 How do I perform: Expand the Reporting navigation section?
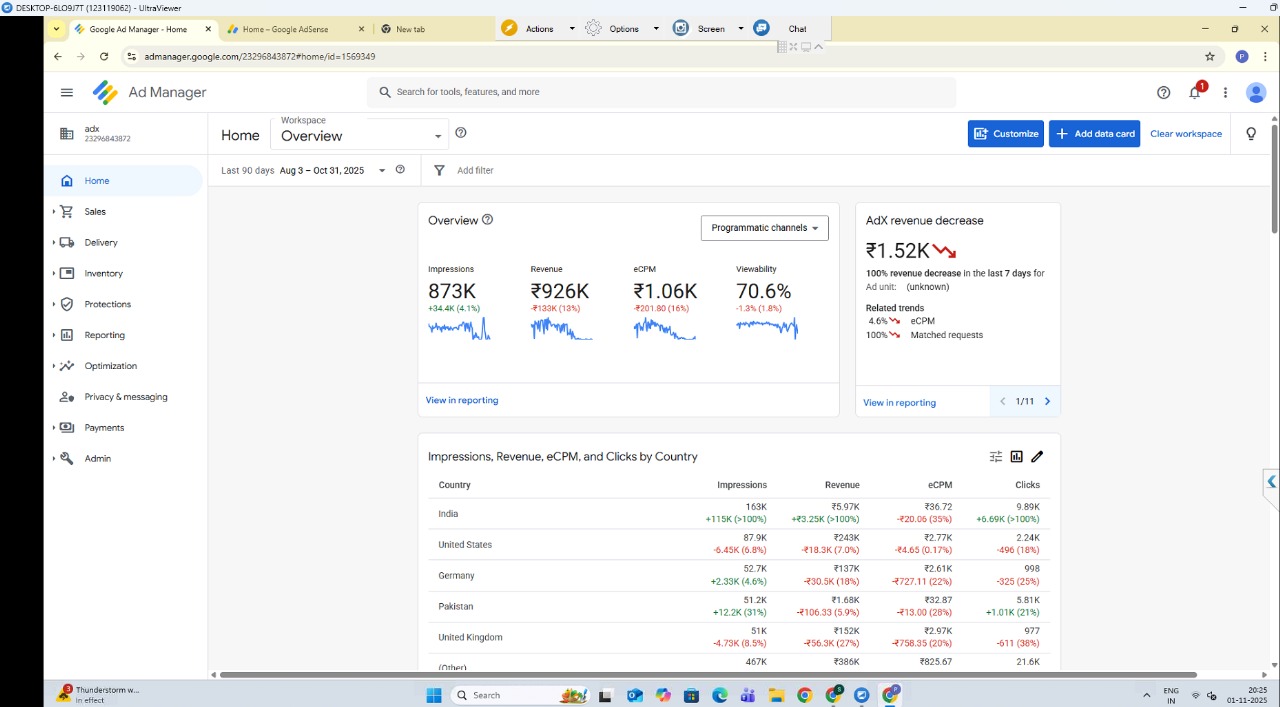pos(104,335)
